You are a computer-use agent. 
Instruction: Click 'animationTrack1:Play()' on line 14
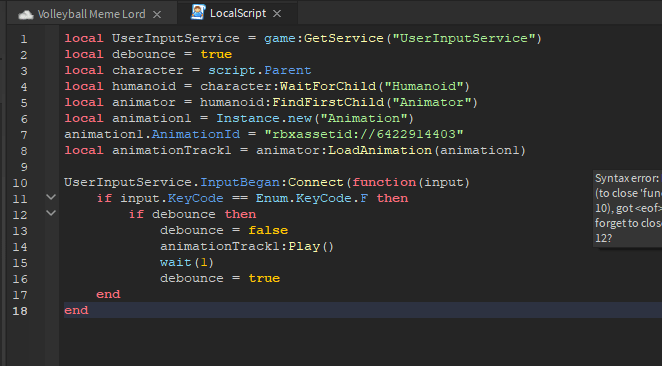click(247, 246)
